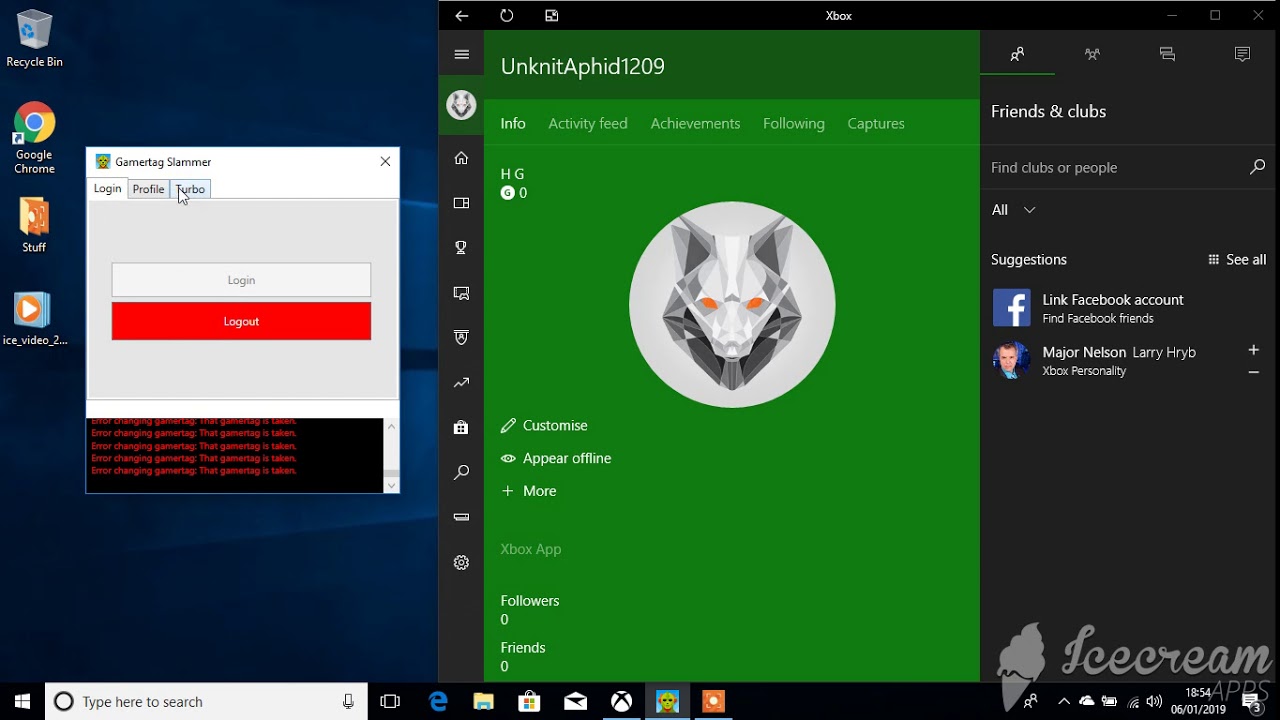Click See all suggestions
The image size is (1280, 720).
1237,259
